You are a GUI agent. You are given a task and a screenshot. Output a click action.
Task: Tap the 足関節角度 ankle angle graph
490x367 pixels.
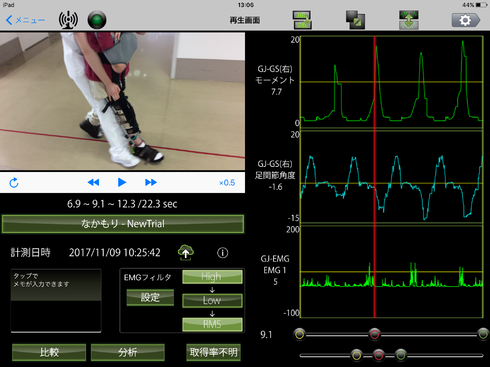coord(391,176)
